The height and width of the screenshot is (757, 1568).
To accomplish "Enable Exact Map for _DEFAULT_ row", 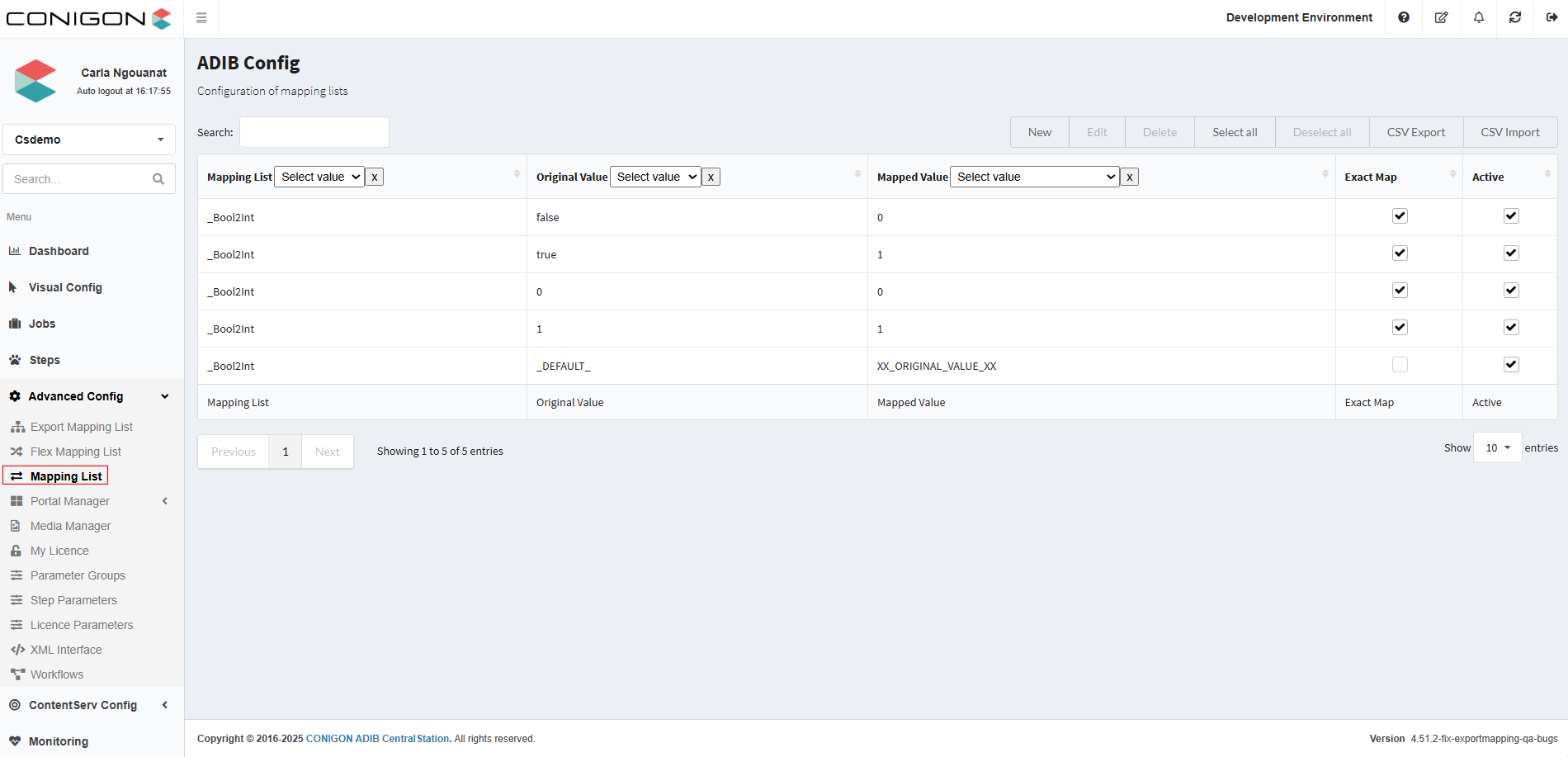I will tap(1400, 365).
